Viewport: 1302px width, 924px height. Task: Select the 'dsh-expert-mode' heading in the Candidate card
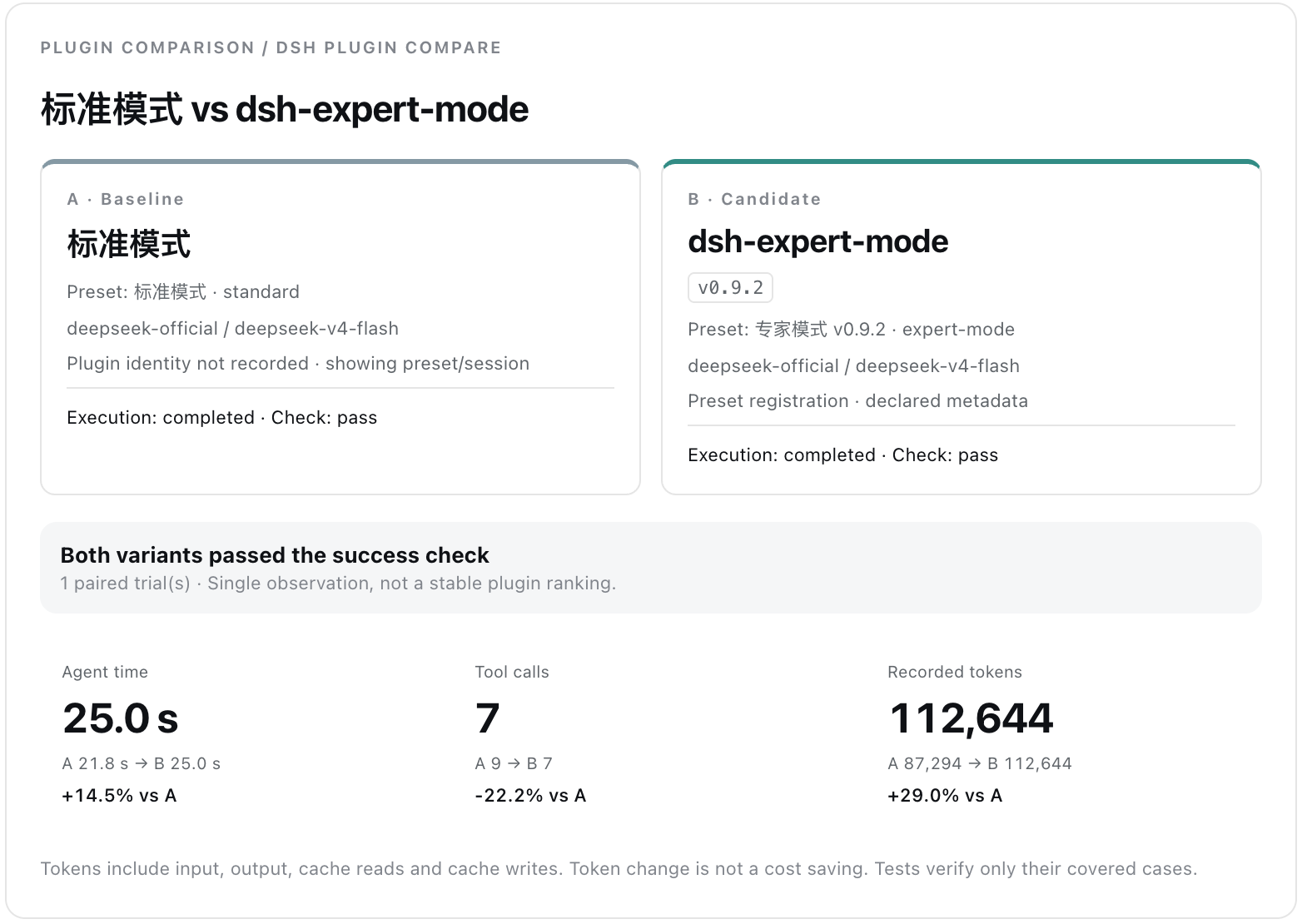click(818, 241)
